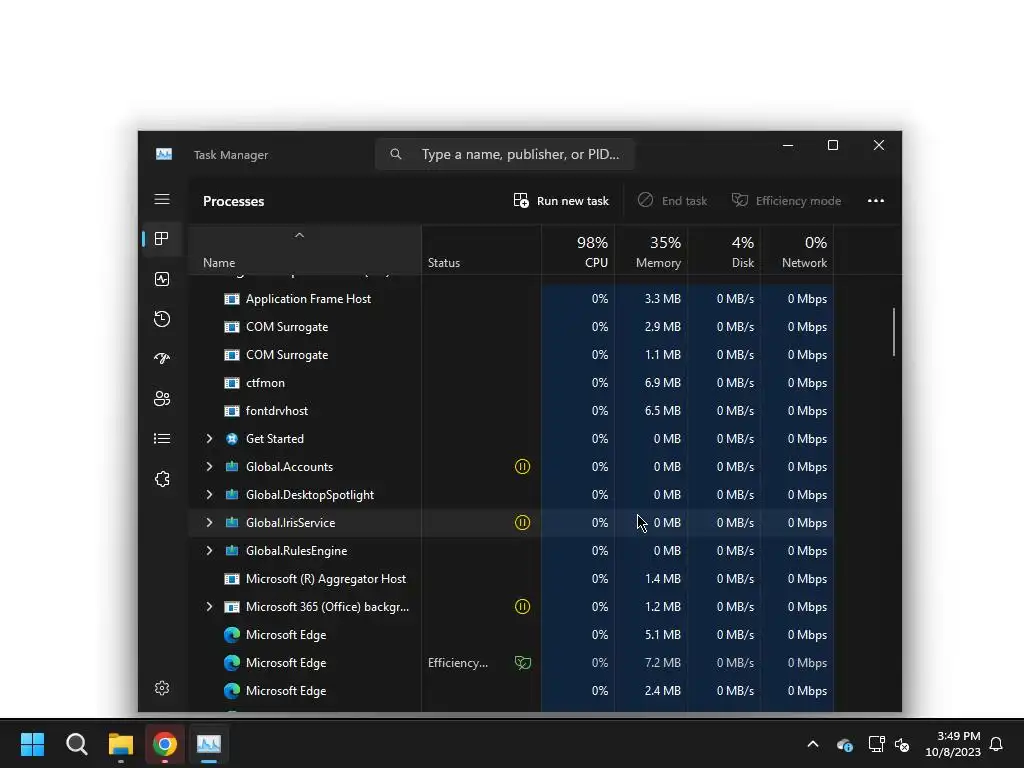Show hidden system tray icons

813,744
